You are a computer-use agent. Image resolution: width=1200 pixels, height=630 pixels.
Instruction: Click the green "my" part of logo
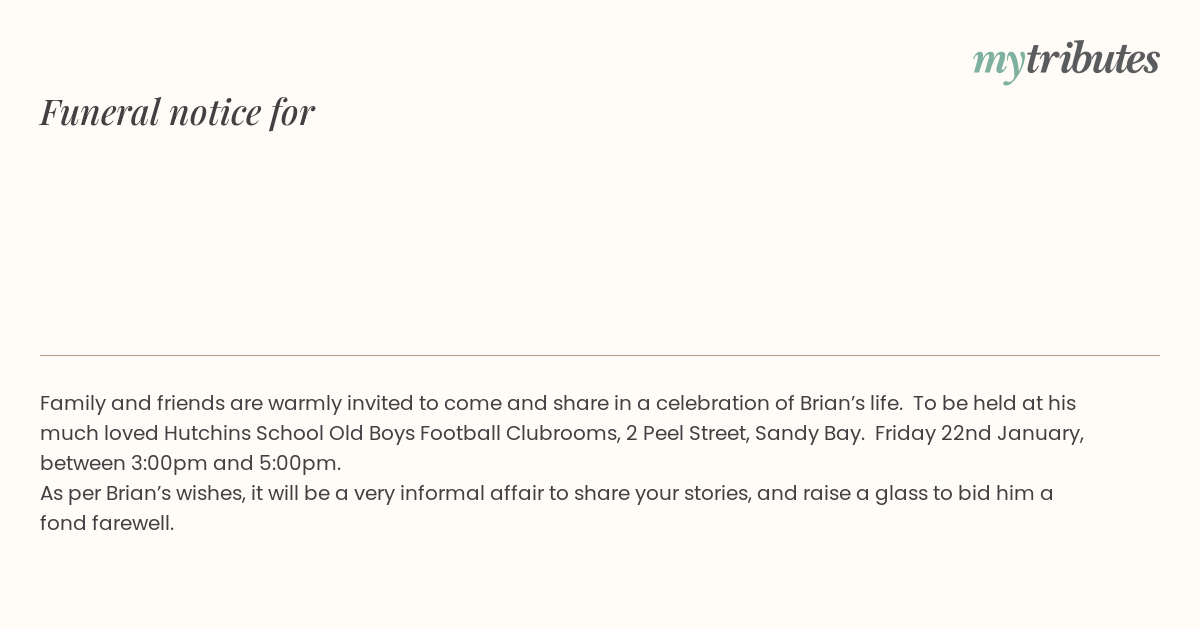[x=999, y=64]
